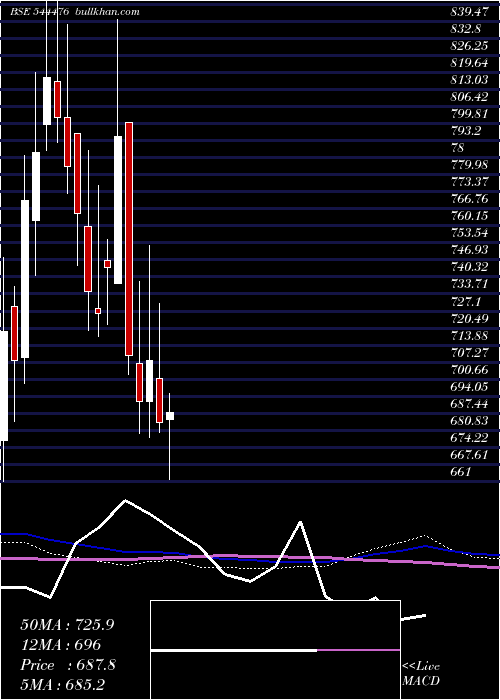Click the 50MA : 725.9 readout
The width and height of the screenshot is (500, 700).
[67, 625]
